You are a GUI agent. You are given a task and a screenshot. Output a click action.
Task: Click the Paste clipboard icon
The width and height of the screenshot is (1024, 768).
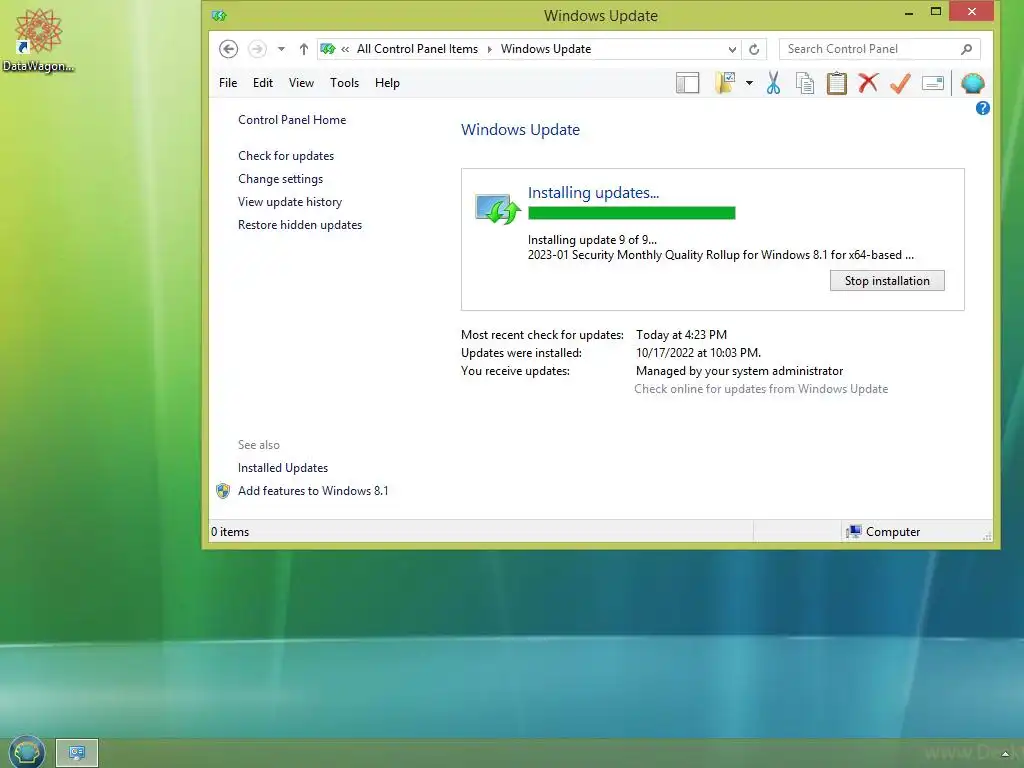837,83
